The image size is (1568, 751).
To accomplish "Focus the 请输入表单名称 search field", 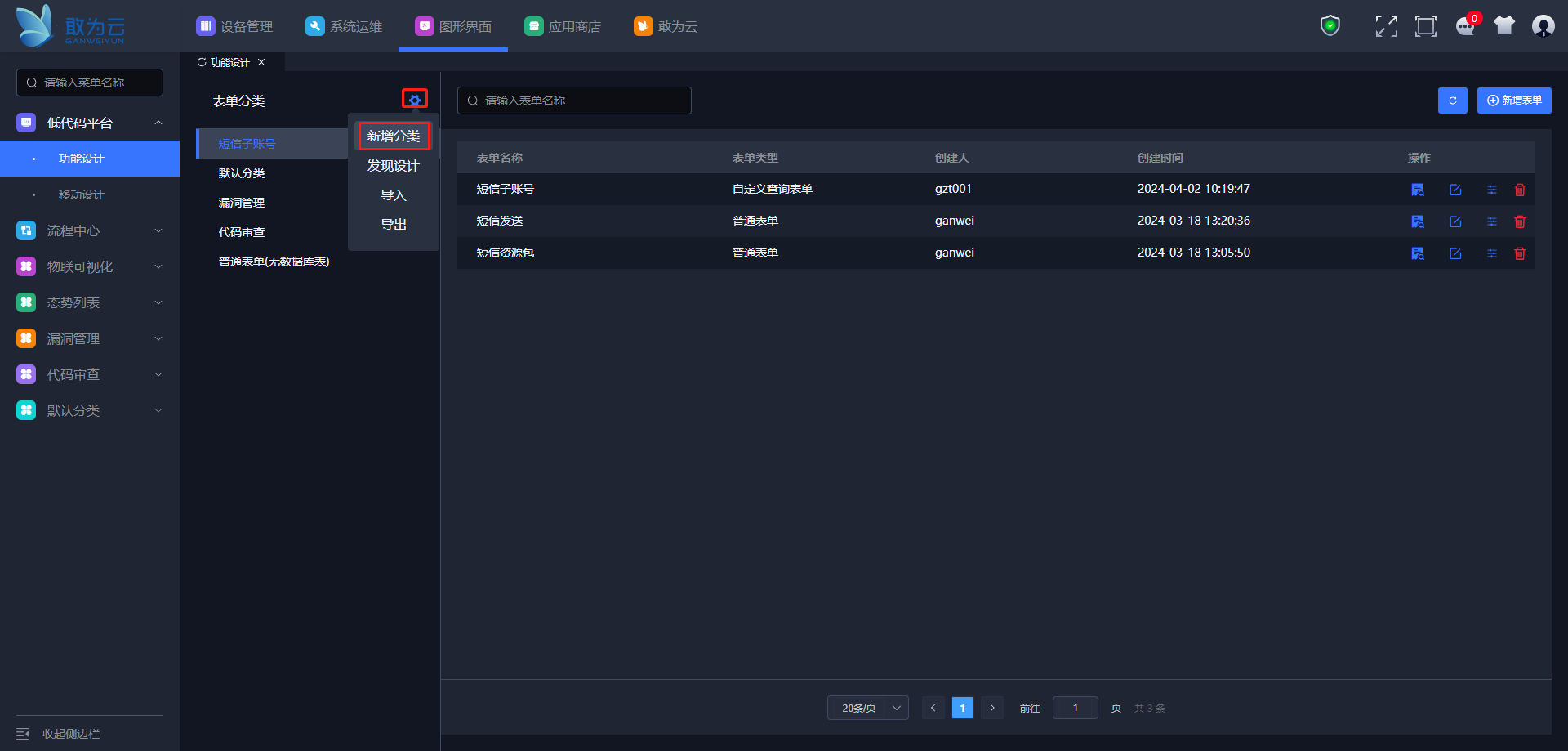I will 574,101.
